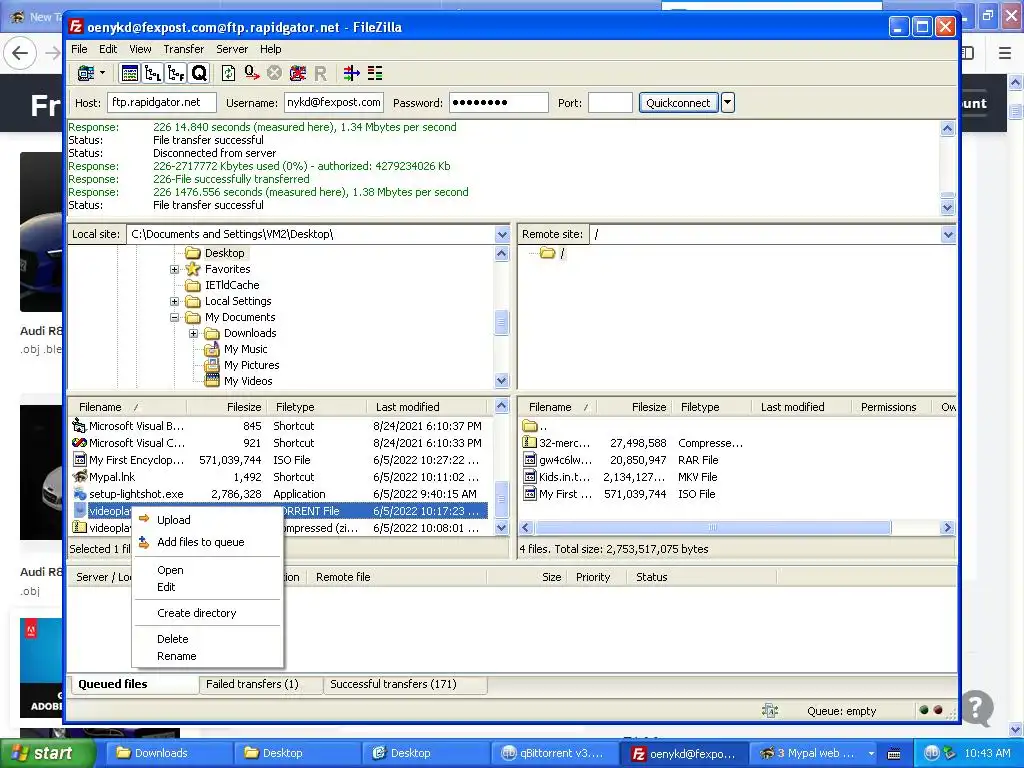1024x768 pixels.
Task: Toggle the local directory tree icon
Action: tap(153, 73)
